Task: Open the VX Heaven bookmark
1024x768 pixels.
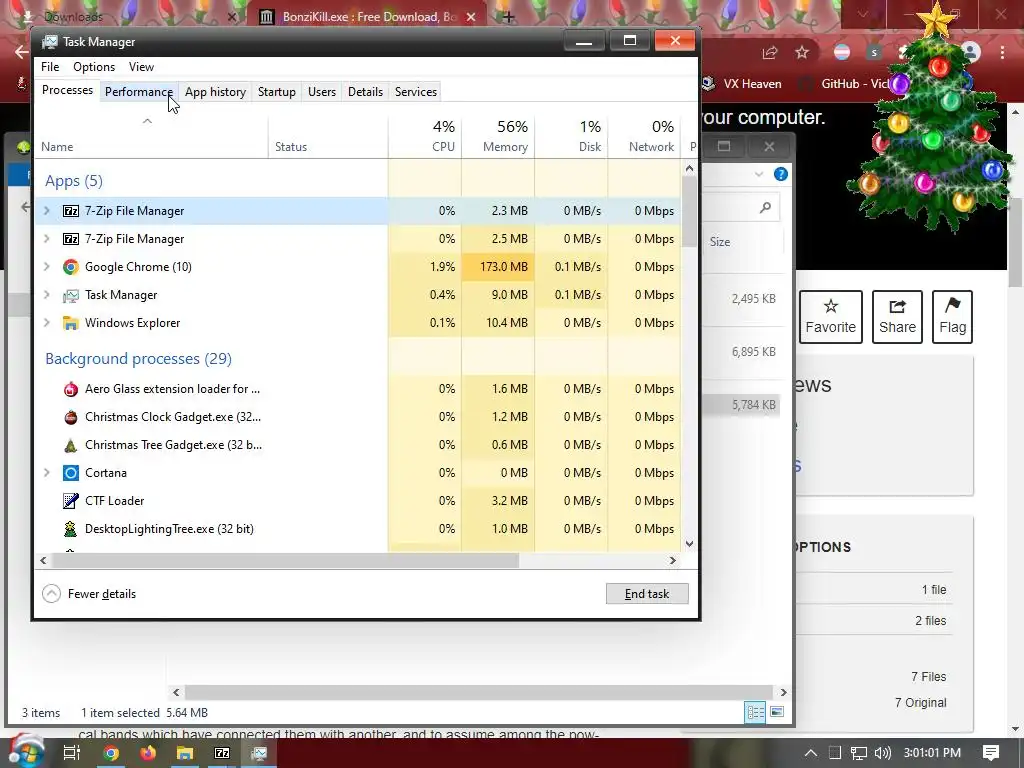Action: pyautogui.click(x=741, y=84)
